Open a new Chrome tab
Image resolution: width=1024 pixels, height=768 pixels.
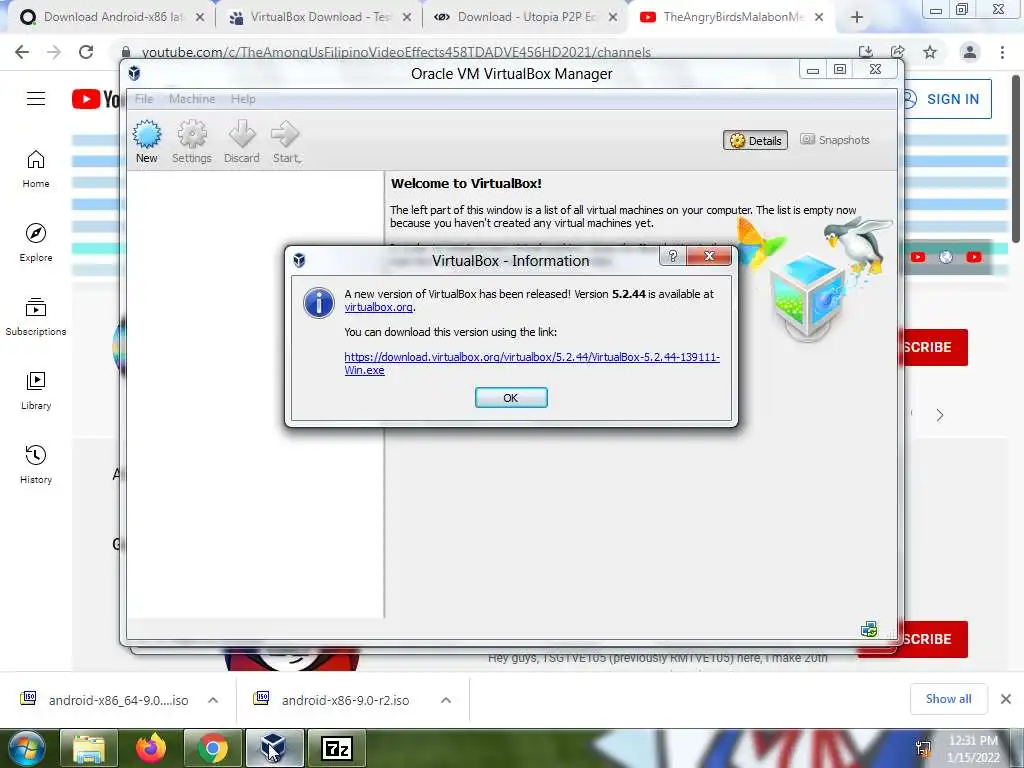(x=857, y=18)
